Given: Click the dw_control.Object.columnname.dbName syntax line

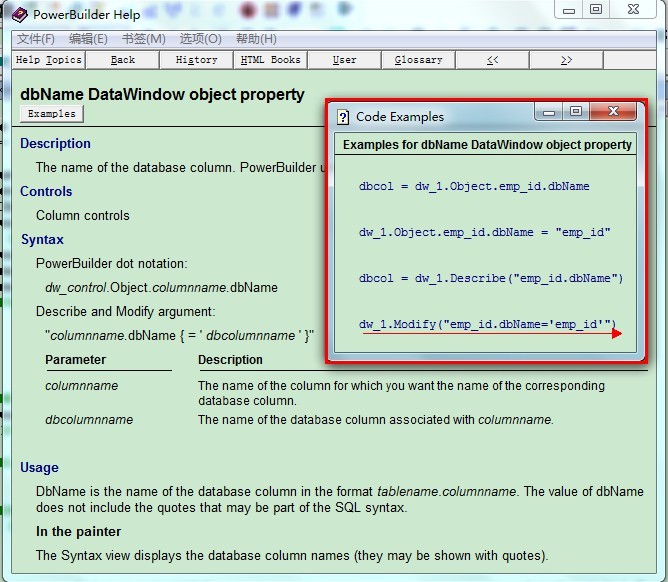Looking at the screenshot, I should click(x=161, y=288).
